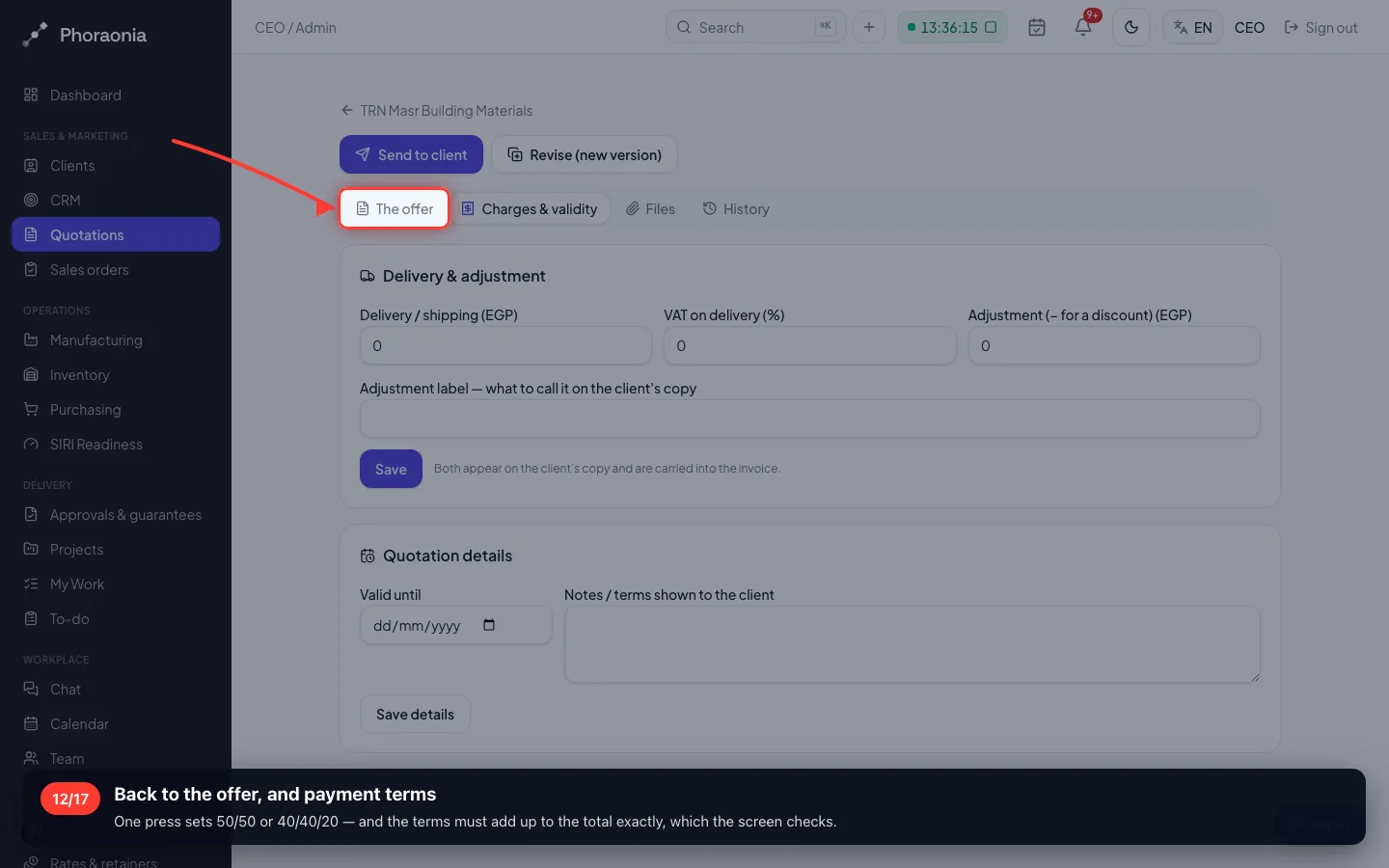Open the To-do list
1389x868 pixels.
[116, 619]
